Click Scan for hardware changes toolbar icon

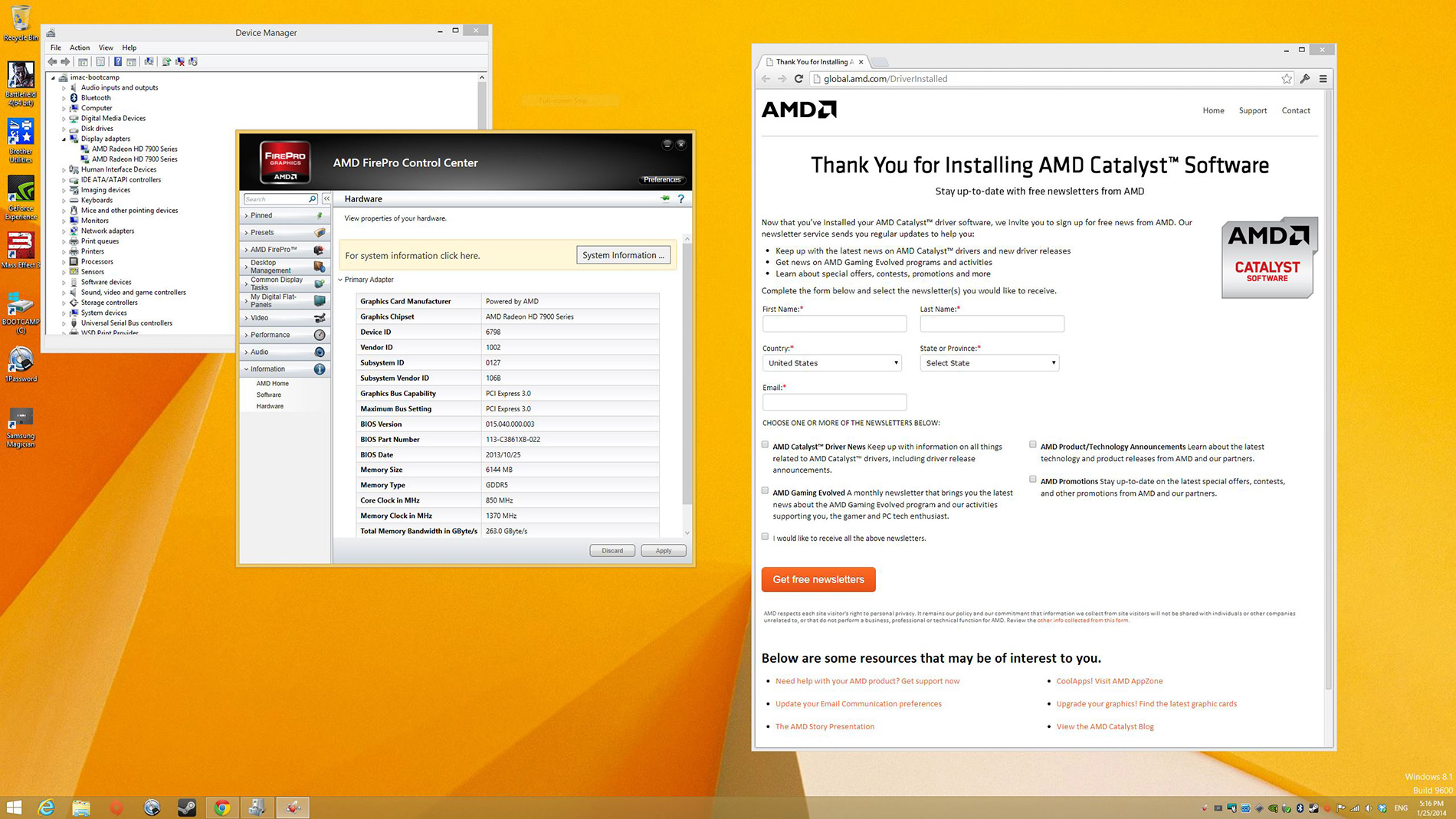(149, 61)
